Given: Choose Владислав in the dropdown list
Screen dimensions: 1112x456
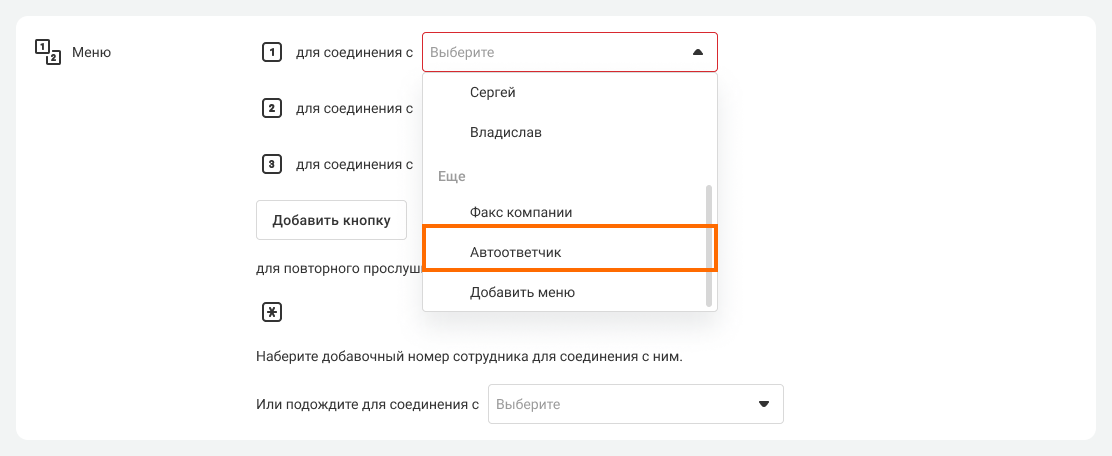Looking at the screenshot, I should [x=505, y=132].
